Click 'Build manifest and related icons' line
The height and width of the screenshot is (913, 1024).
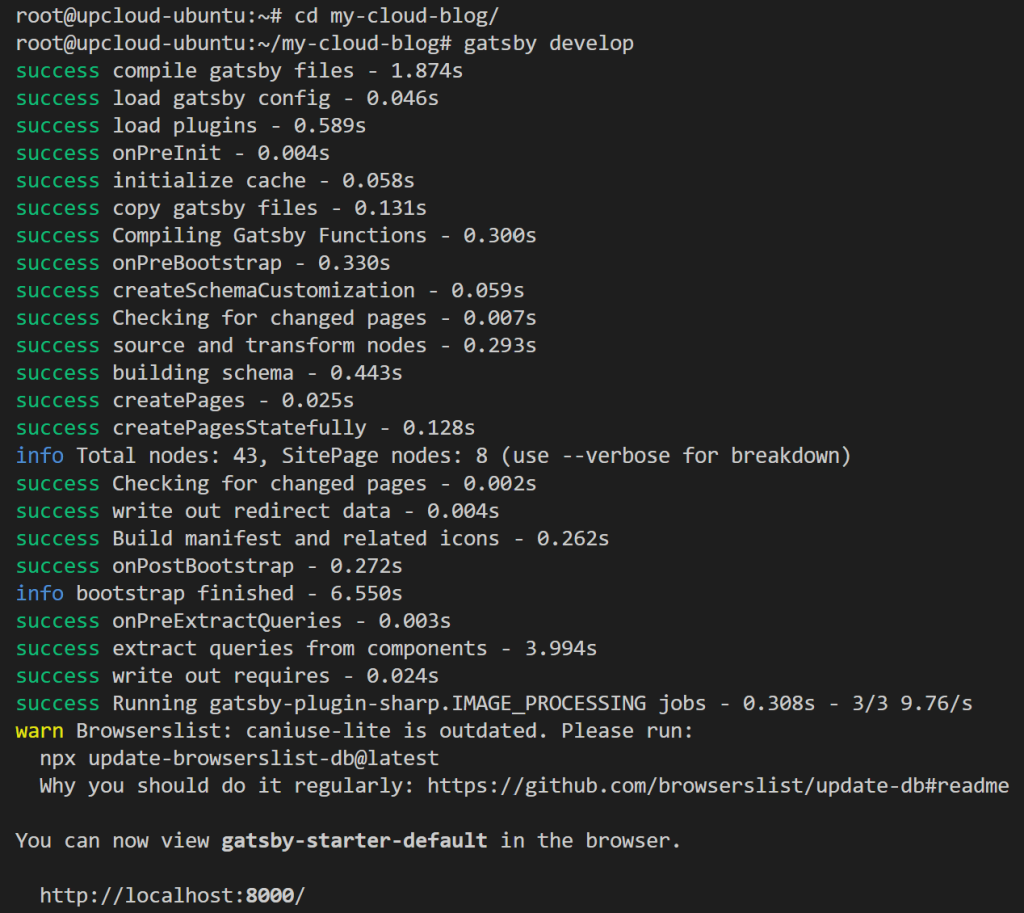click(x=312, y=538)
